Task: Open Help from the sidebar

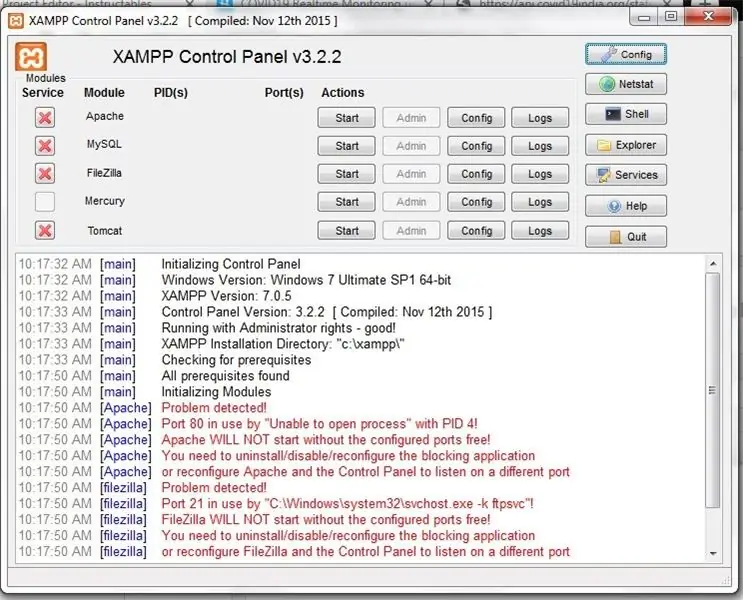Action: point(625,206)
